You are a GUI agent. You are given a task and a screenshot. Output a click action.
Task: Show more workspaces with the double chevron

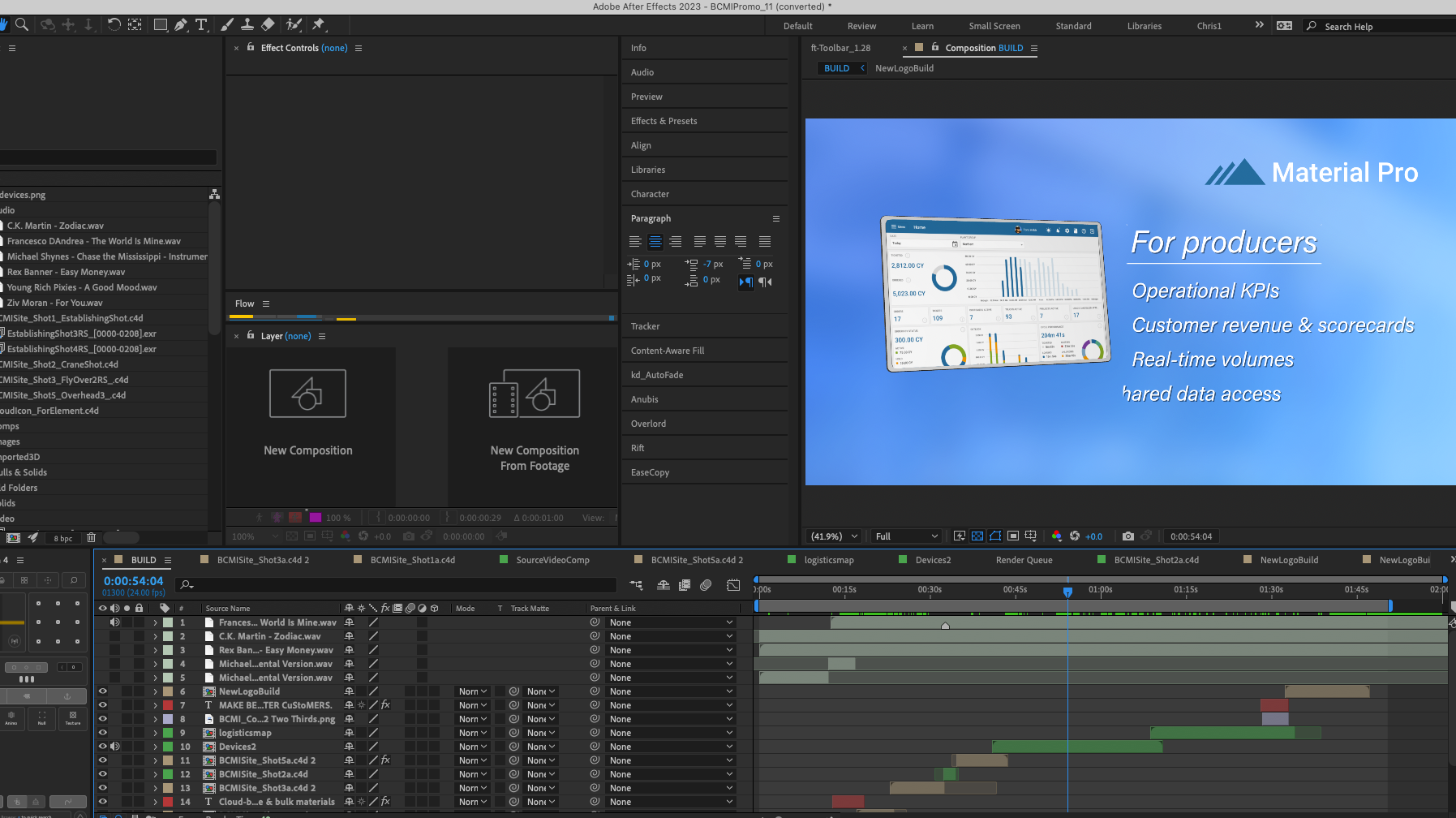[1259, 25]
